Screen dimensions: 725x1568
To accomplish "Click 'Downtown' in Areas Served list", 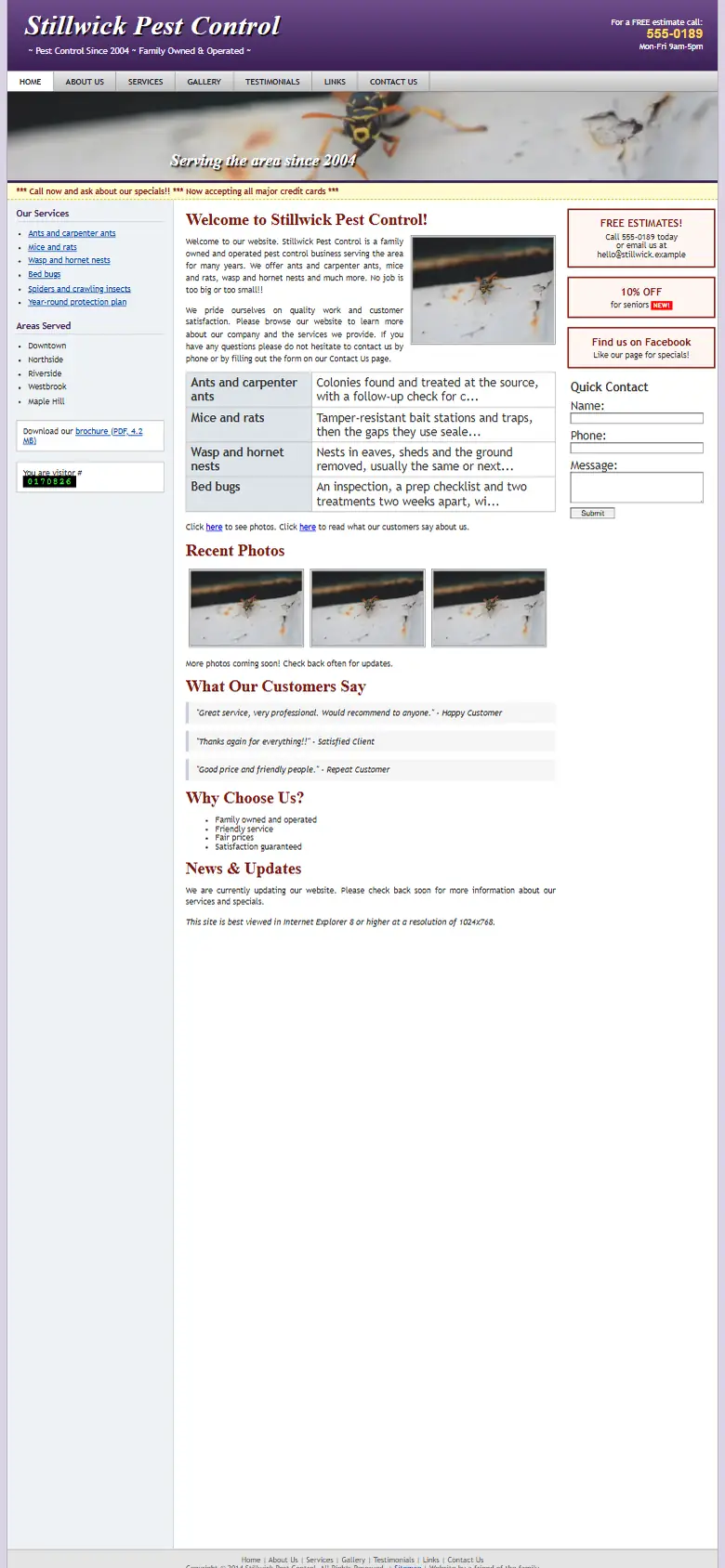I will pos(46,346).
